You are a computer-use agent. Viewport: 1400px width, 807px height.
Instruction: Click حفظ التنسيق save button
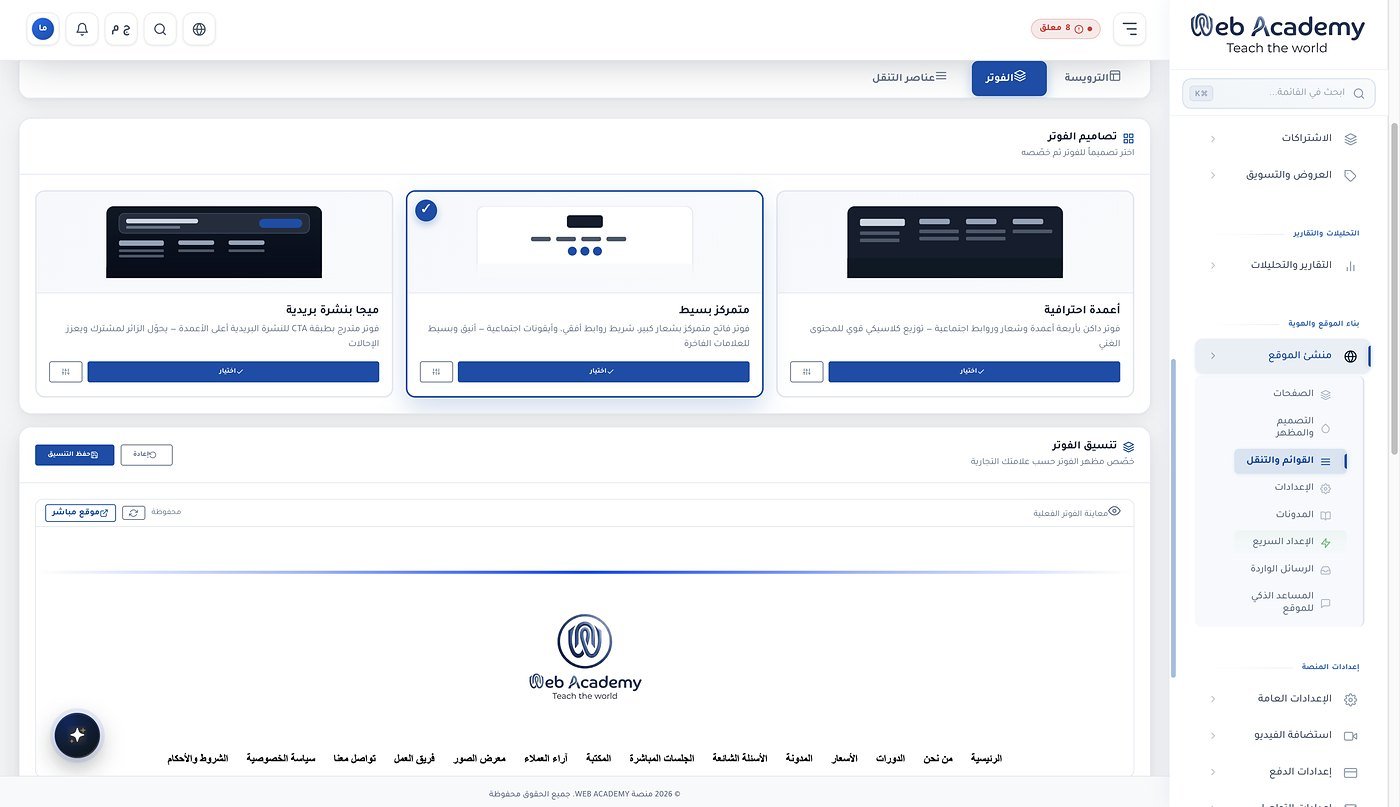pyautogui.click(x=74, y=455)
